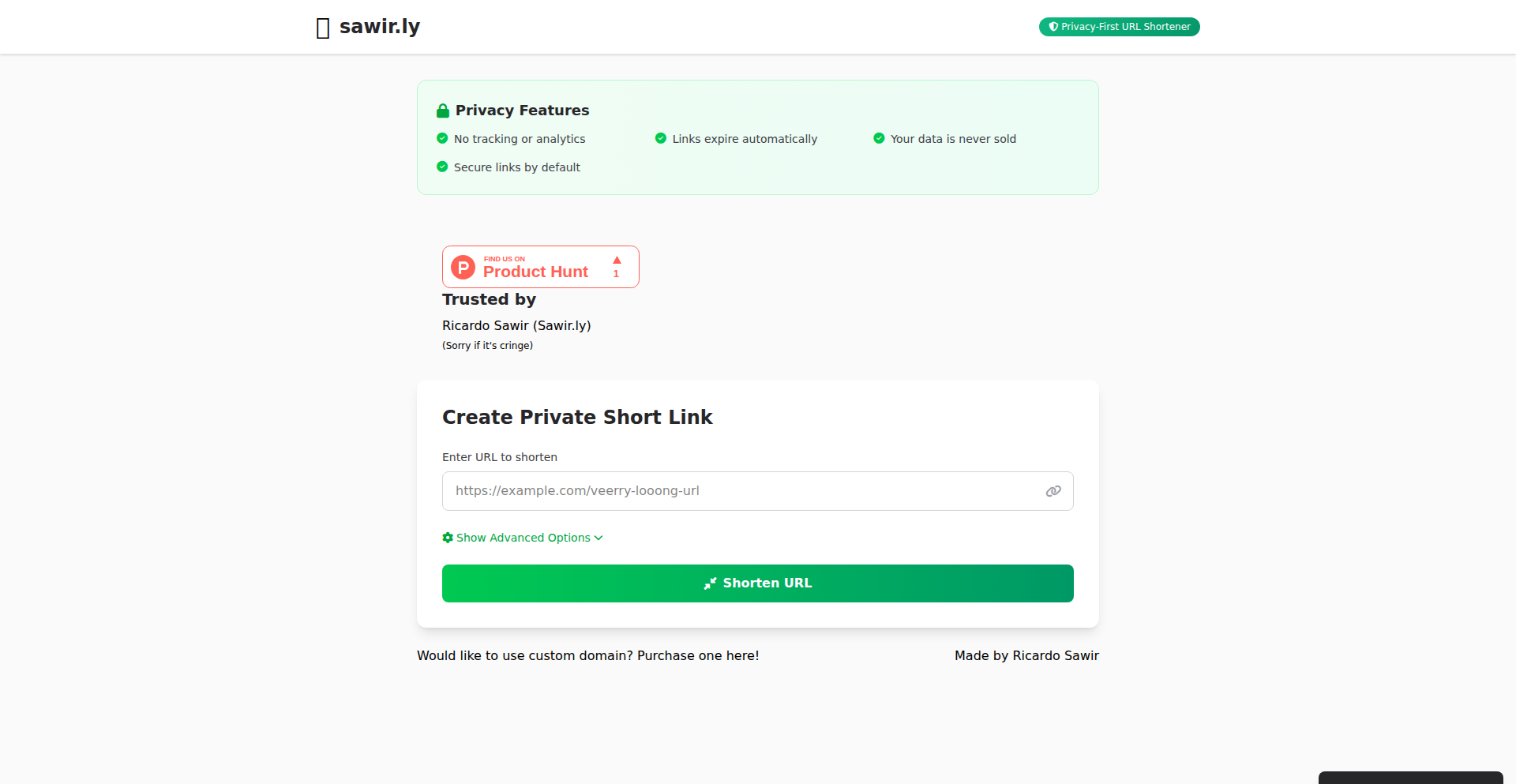Expand Show Advanced Options

[523, 538]
